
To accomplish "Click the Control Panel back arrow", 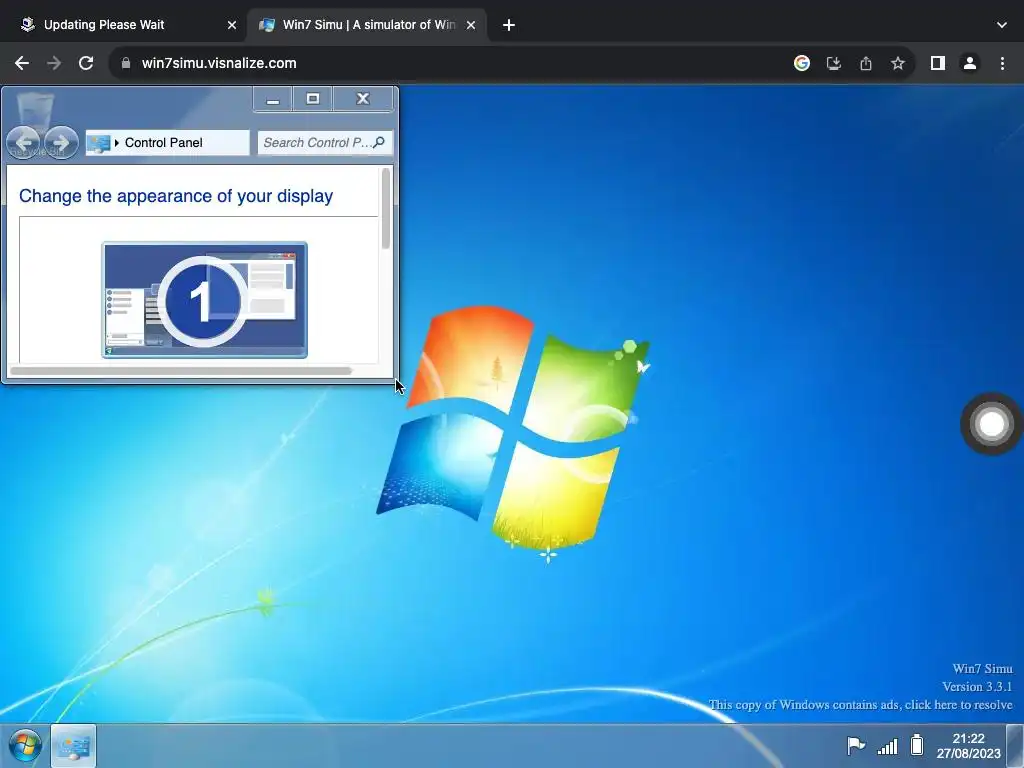I will pyautogui.click(x=24, y=142).
